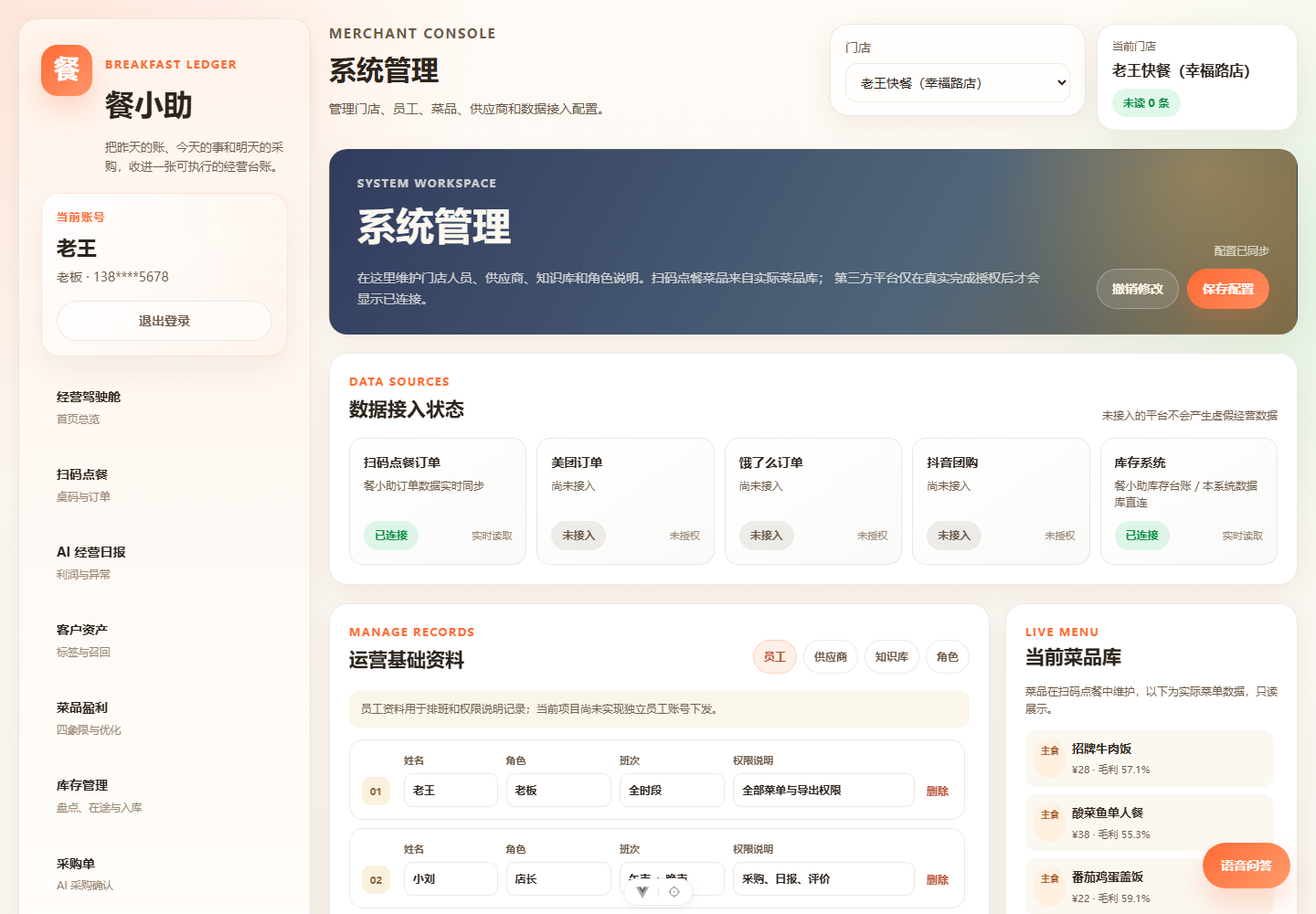Open 采购单 in the sidebar
Screen dimensions: 1316x914
click(x=164, y=874)
